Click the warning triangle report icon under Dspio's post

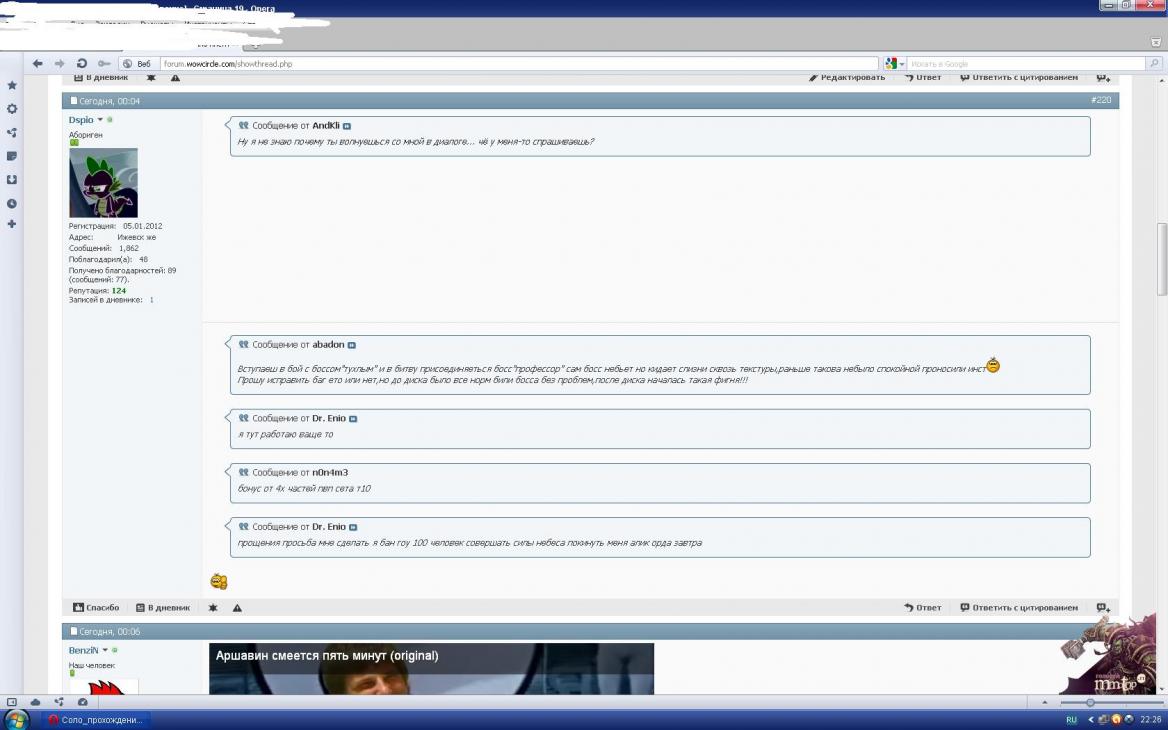[237, 608]
